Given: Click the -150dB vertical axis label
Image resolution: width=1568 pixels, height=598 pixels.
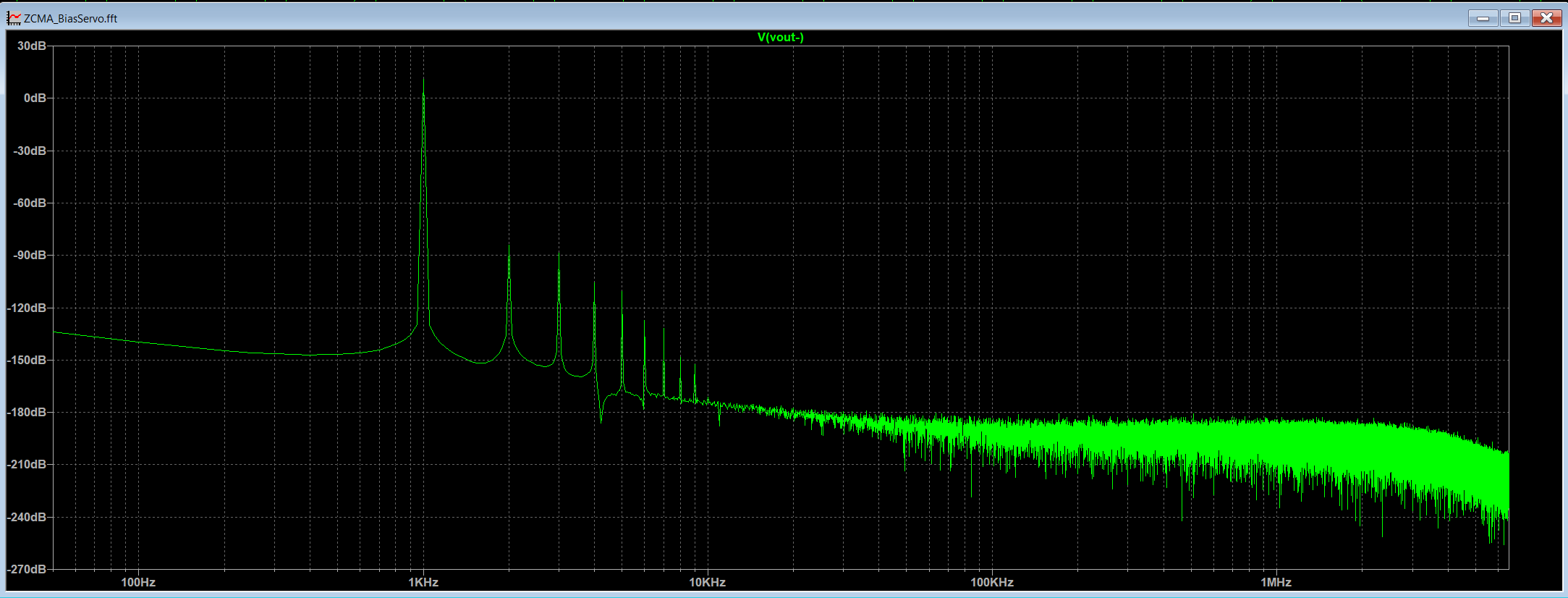Looking at the screenshot, I should [27, 360].
